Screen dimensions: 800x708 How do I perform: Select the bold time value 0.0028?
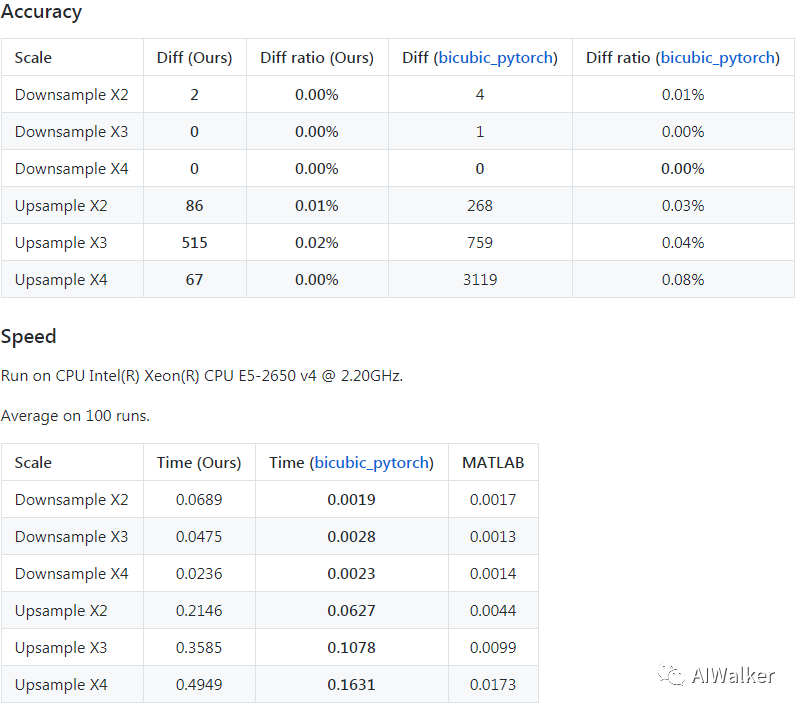point(352,537)
